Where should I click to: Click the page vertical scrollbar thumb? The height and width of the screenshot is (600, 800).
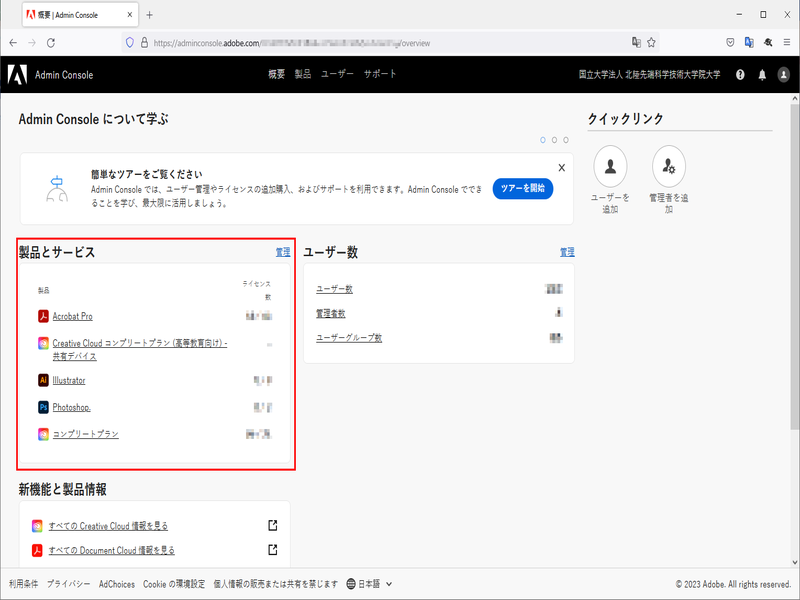(794, 267)
